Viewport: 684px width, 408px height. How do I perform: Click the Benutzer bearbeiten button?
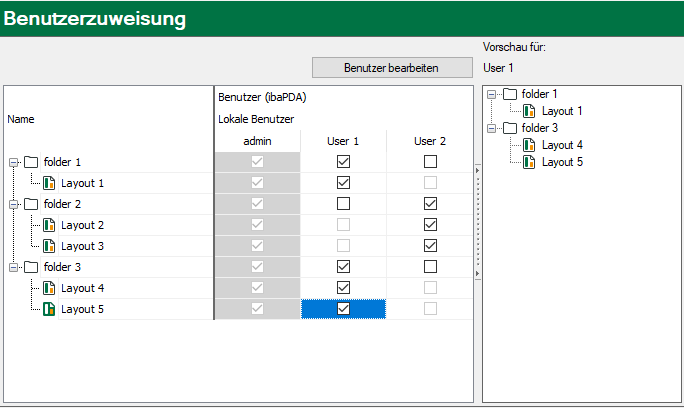point(391,67)
